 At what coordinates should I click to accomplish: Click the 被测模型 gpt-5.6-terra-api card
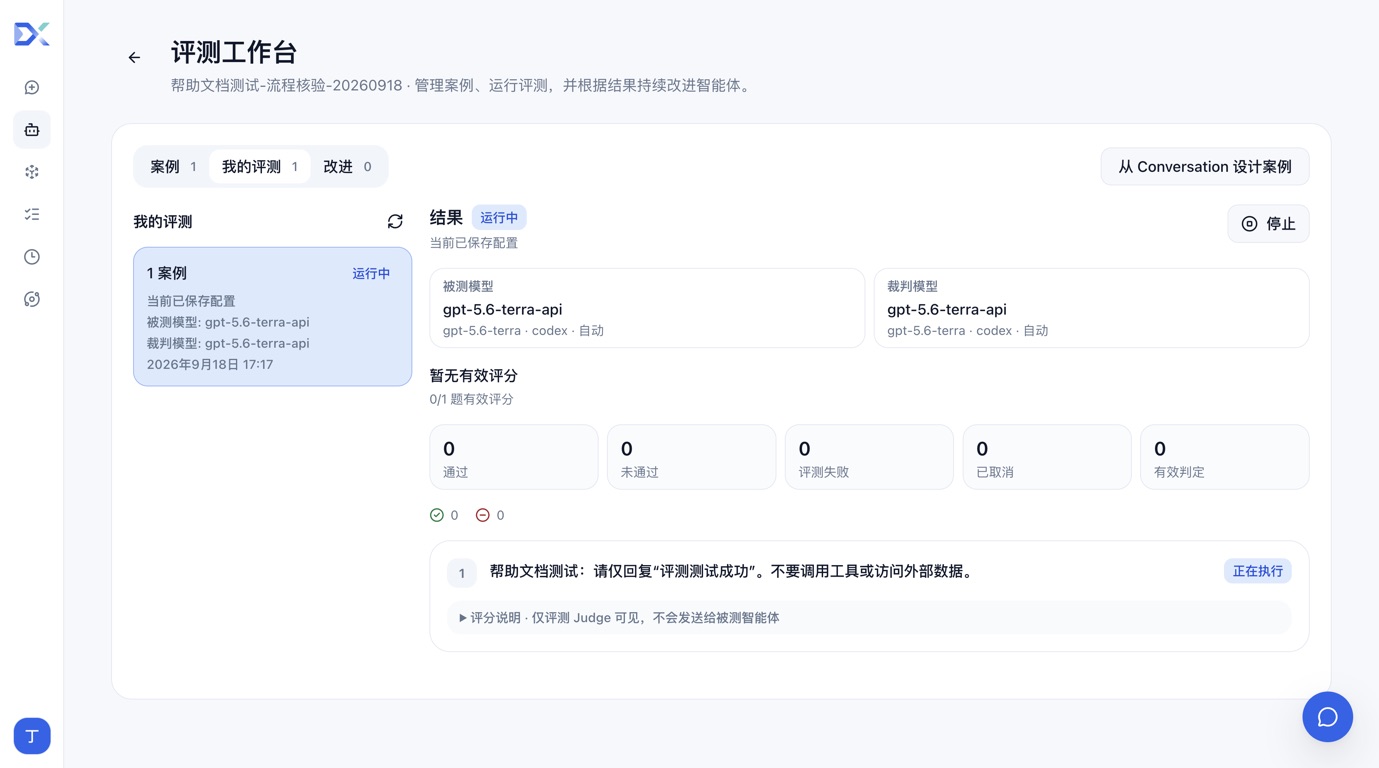click(x=647, y=308)
